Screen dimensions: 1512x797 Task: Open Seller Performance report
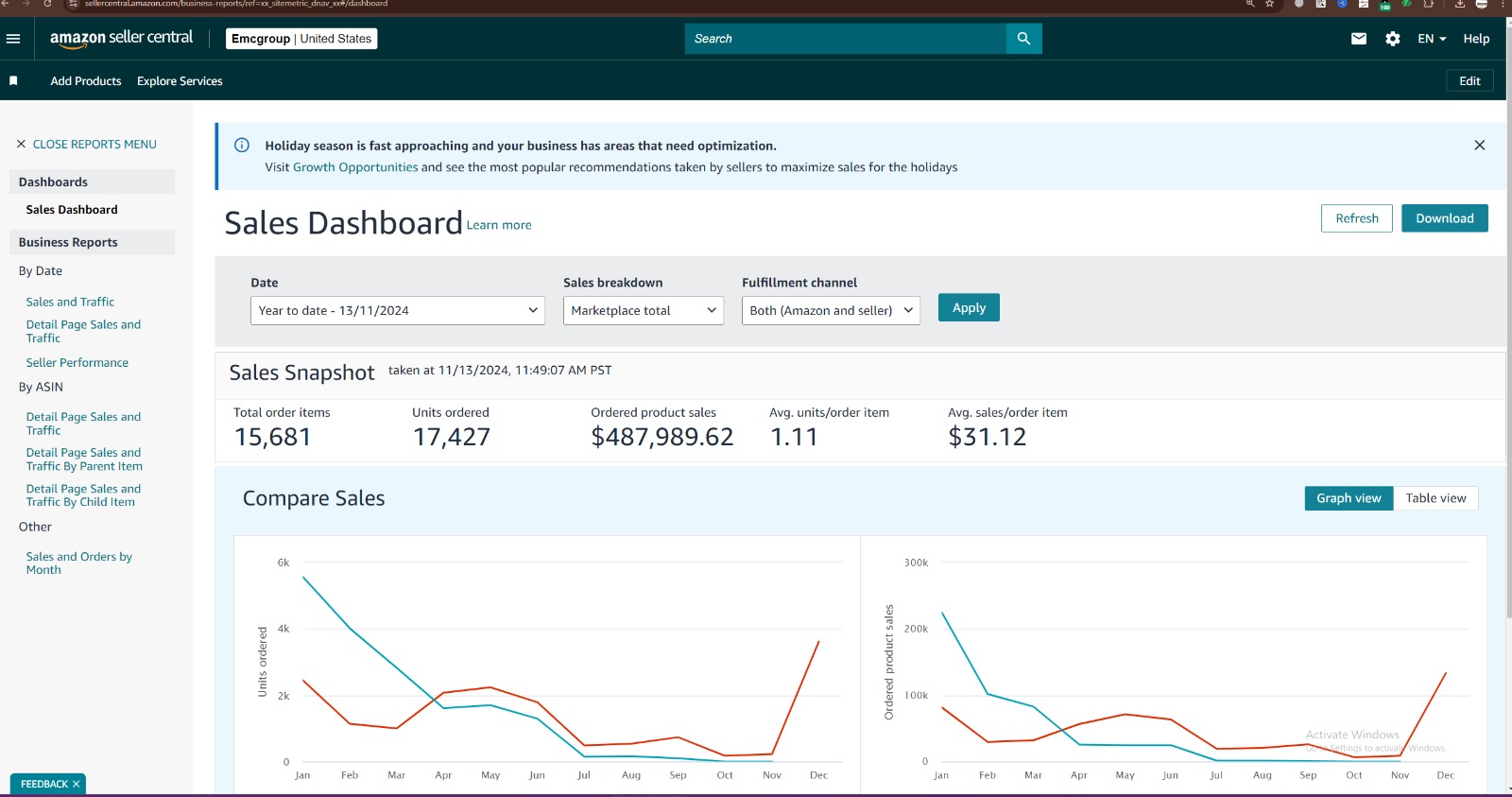coord(77,362)
